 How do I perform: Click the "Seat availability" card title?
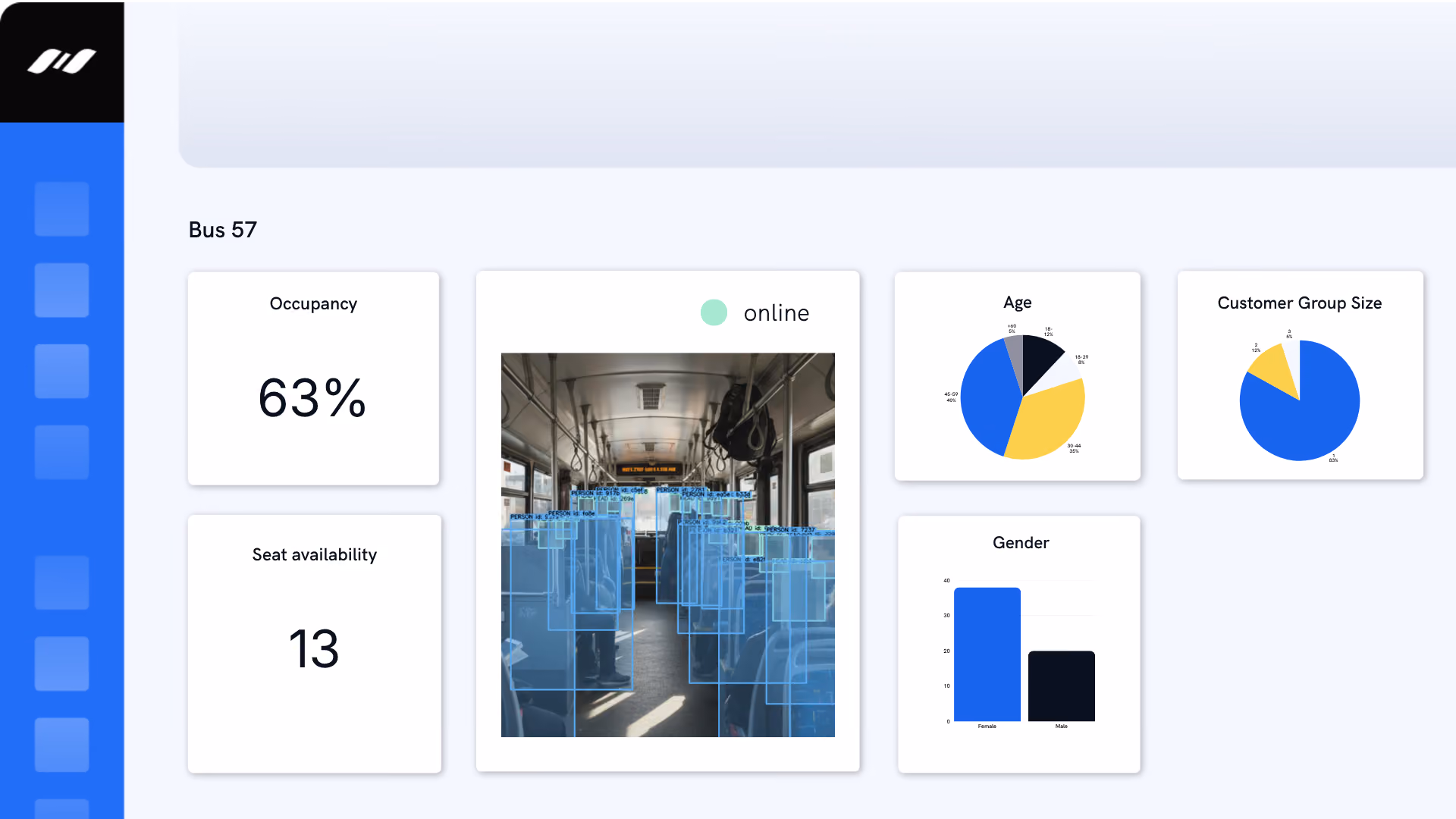point(314,554)
